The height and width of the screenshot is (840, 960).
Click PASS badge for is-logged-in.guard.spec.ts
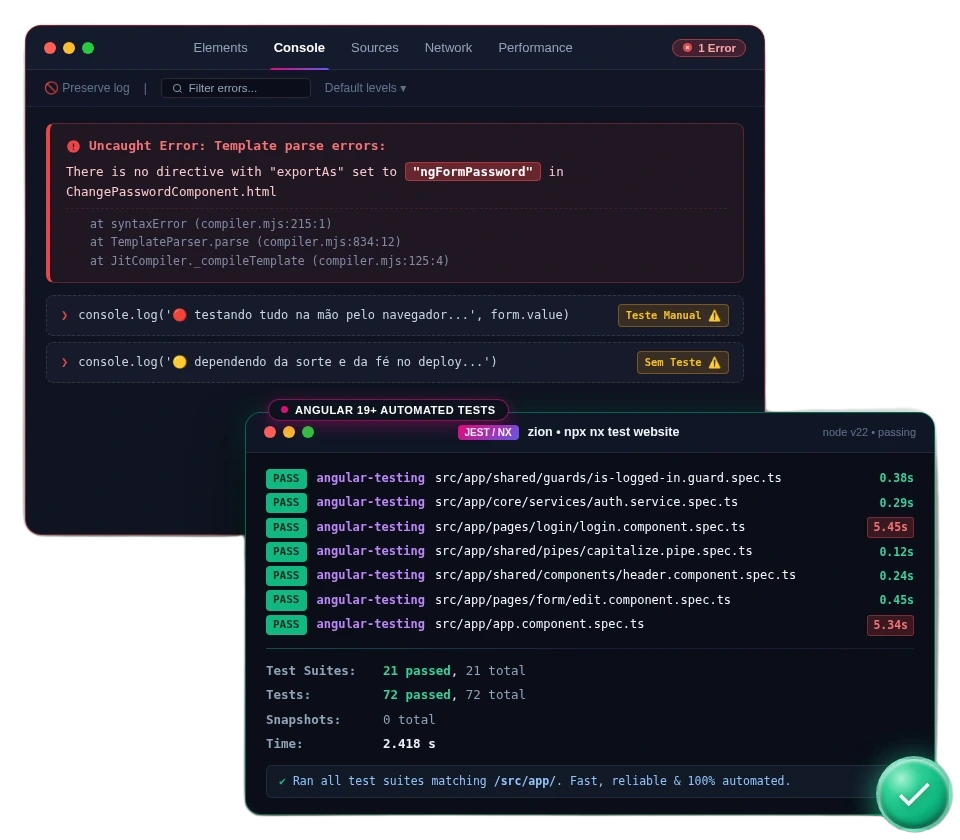[x=286, y=478]
